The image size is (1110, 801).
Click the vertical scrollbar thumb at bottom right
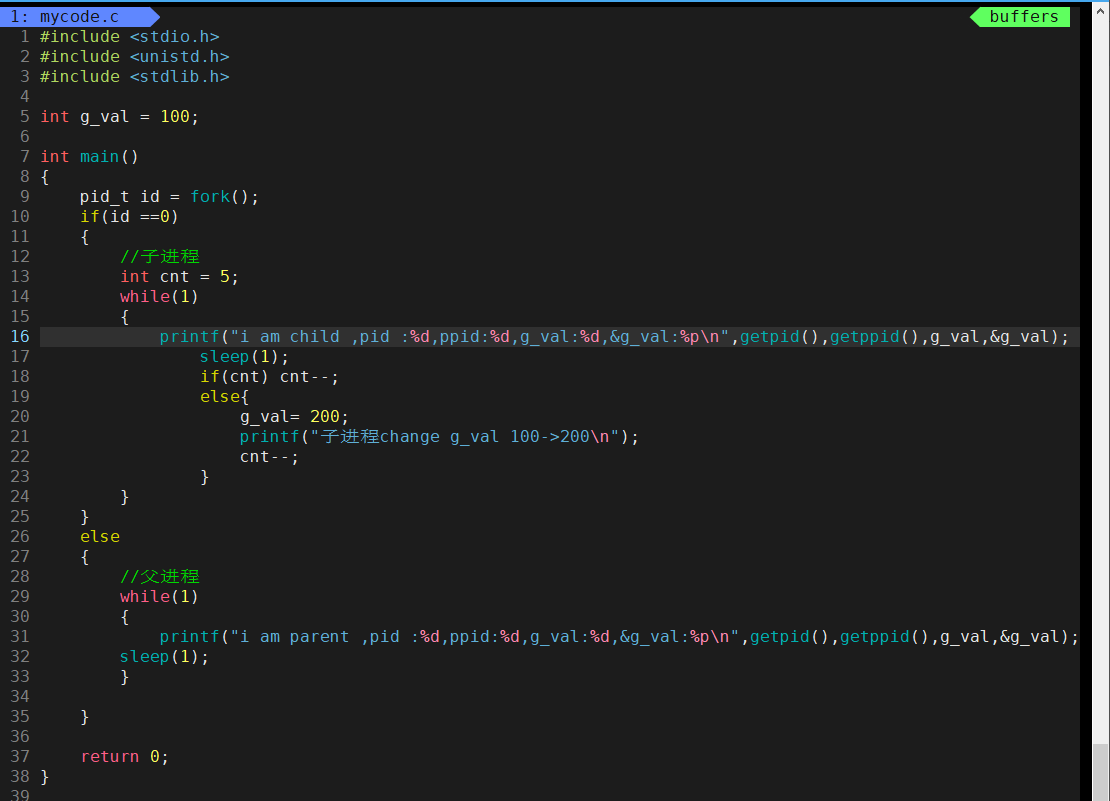point(1101,772)
